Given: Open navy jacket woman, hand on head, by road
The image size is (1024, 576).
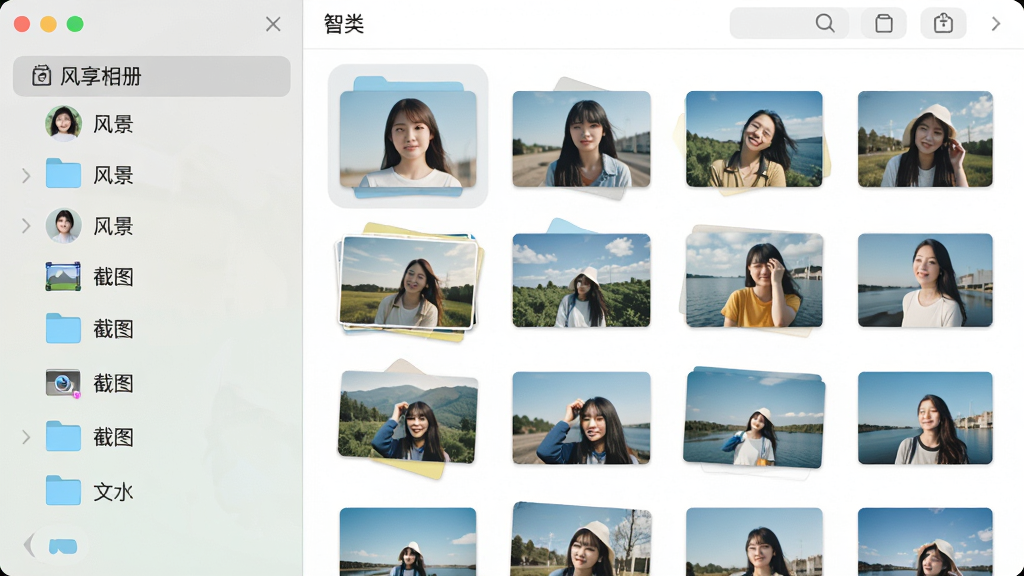Looking at the screenshot, I should point(581,418).
